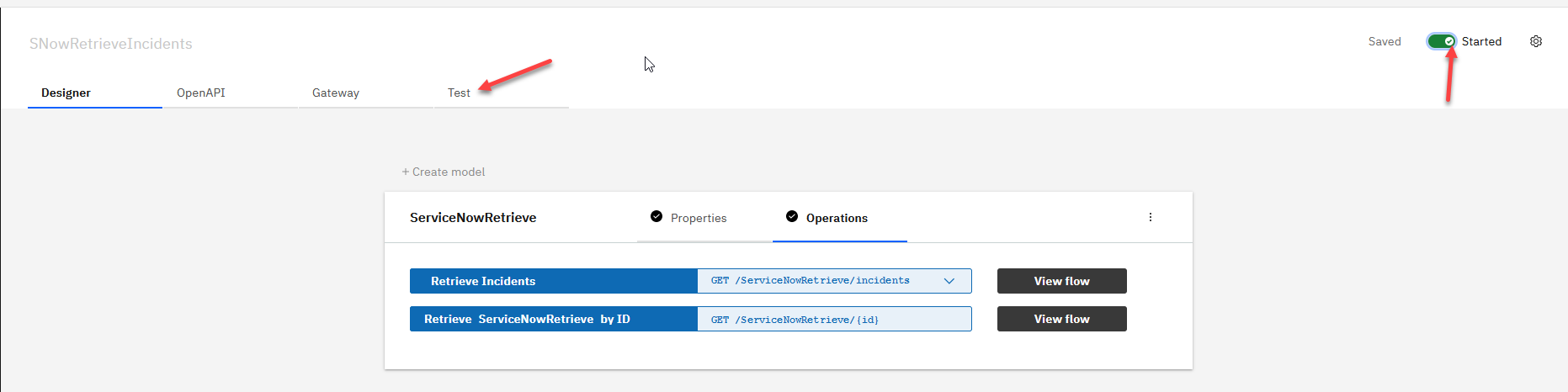Show the Properties tab of the model
This screenshot has height=392, width=1568.
tap(699, 218)
